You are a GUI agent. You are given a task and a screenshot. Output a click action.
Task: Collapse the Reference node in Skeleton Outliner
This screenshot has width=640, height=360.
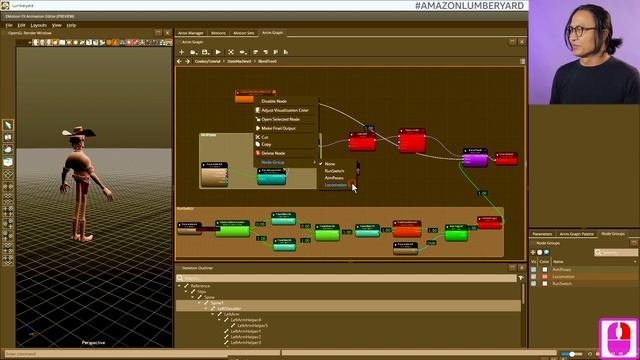pos(180,286)
